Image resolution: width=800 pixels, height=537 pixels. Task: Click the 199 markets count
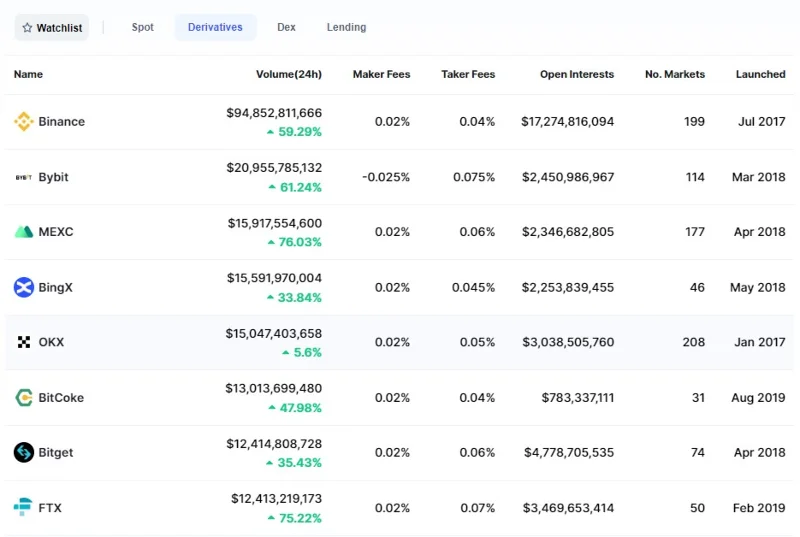tap(694, 121)
